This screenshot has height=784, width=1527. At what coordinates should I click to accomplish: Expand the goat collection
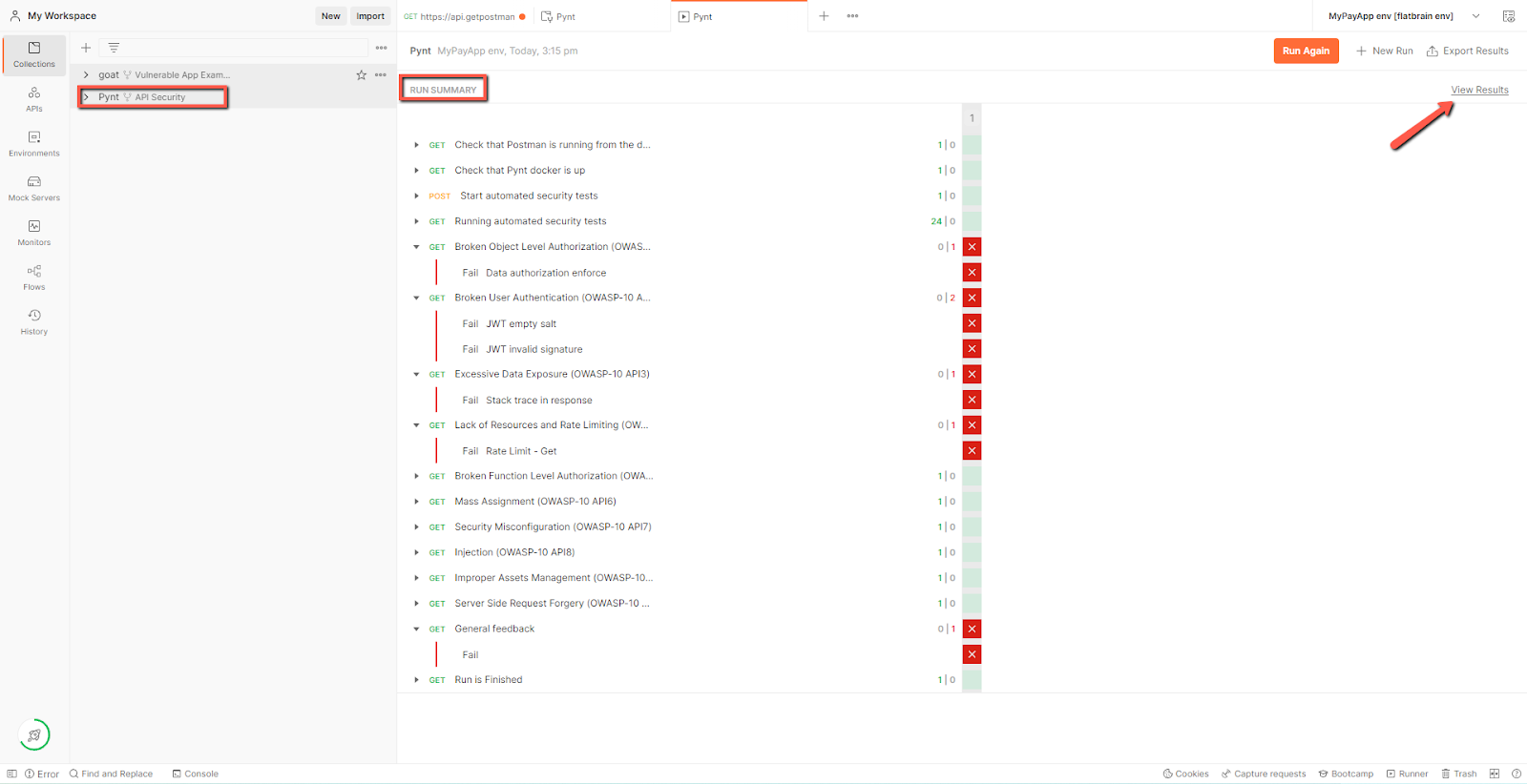[86, 74]
